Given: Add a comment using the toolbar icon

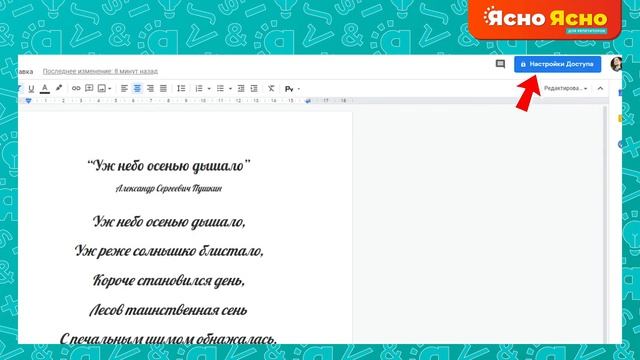Looking at the screenshot, I should coord(89,88).
